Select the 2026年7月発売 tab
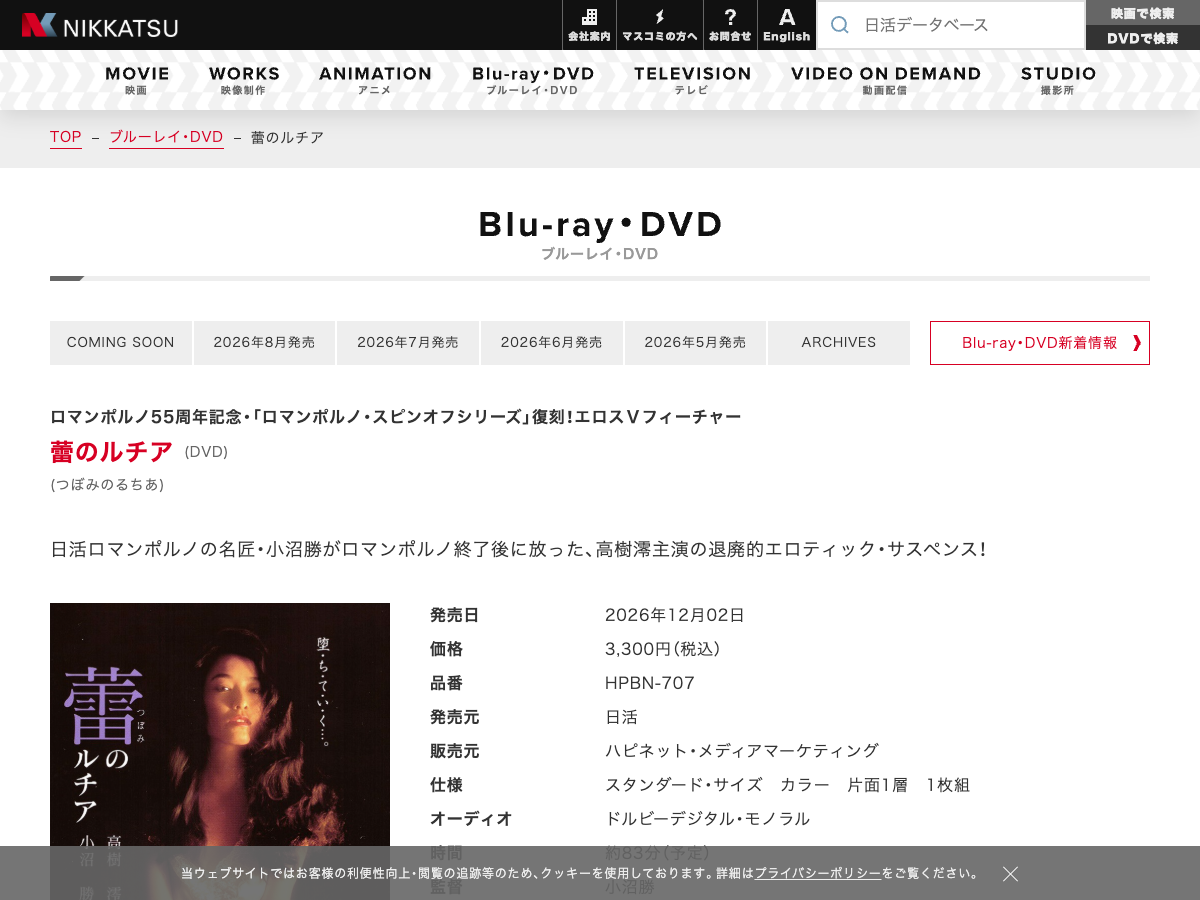The width and height of the screenshot is (1200, 900). click(408, 343)
